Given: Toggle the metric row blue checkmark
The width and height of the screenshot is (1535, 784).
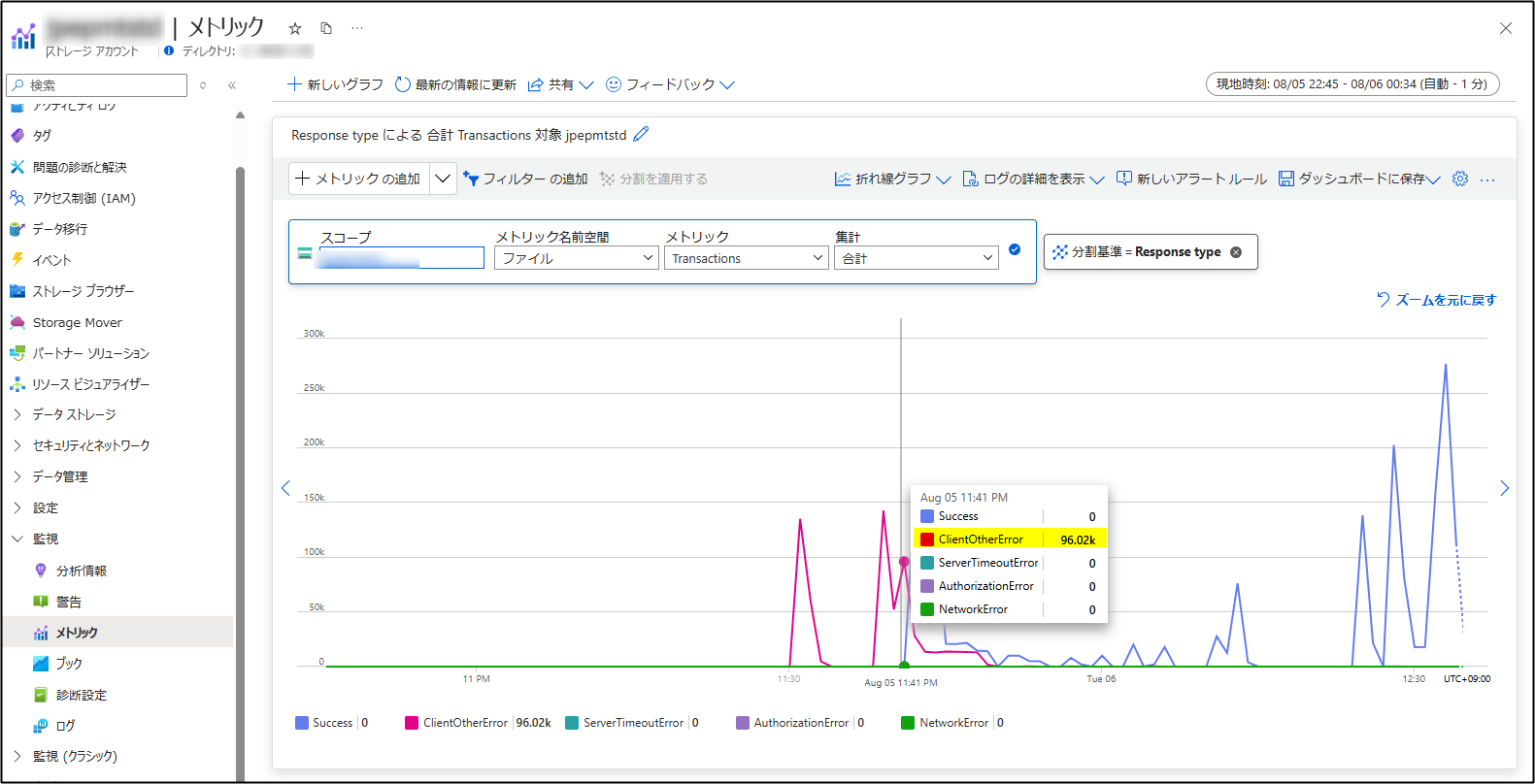Looking at the screenshot, I should [x=1015, y=249].
